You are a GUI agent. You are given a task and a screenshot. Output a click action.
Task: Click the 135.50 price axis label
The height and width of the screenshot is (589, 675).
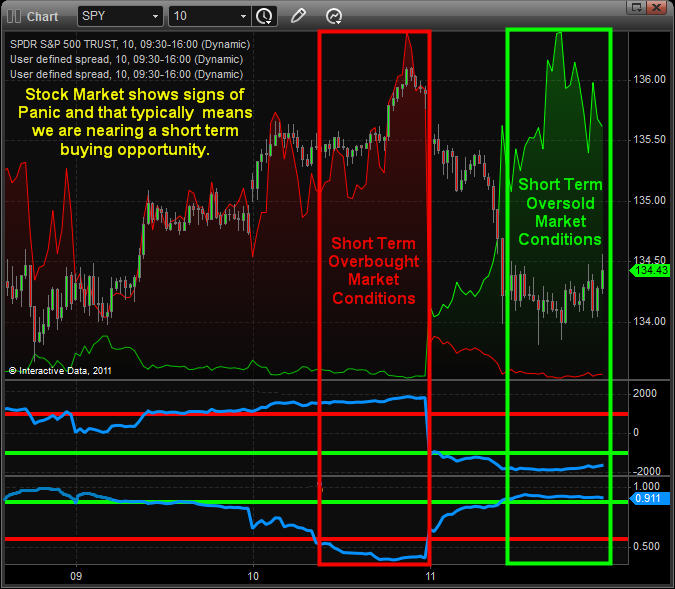coord(649,140)
